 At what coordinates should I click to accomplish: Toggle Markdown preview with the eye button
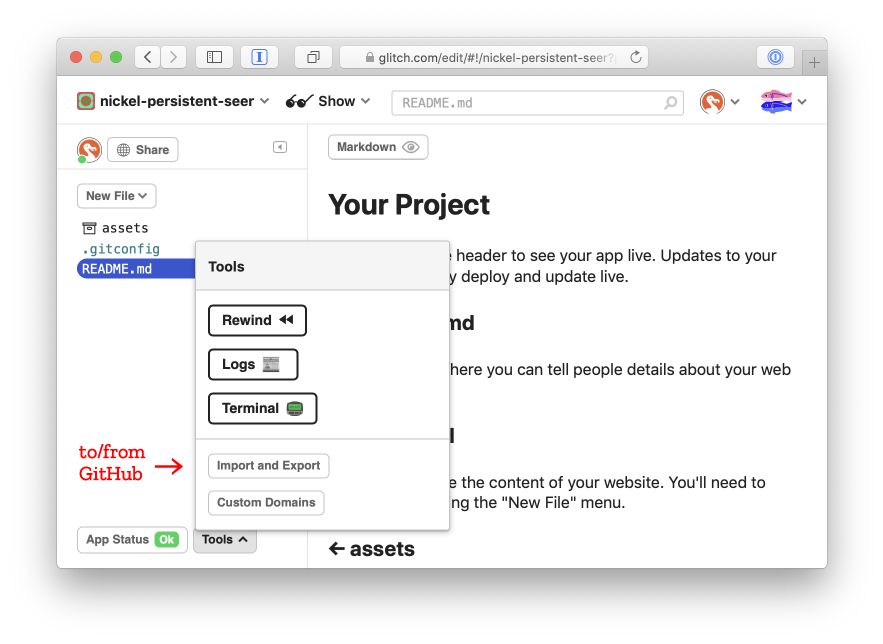tap(378, 147)
